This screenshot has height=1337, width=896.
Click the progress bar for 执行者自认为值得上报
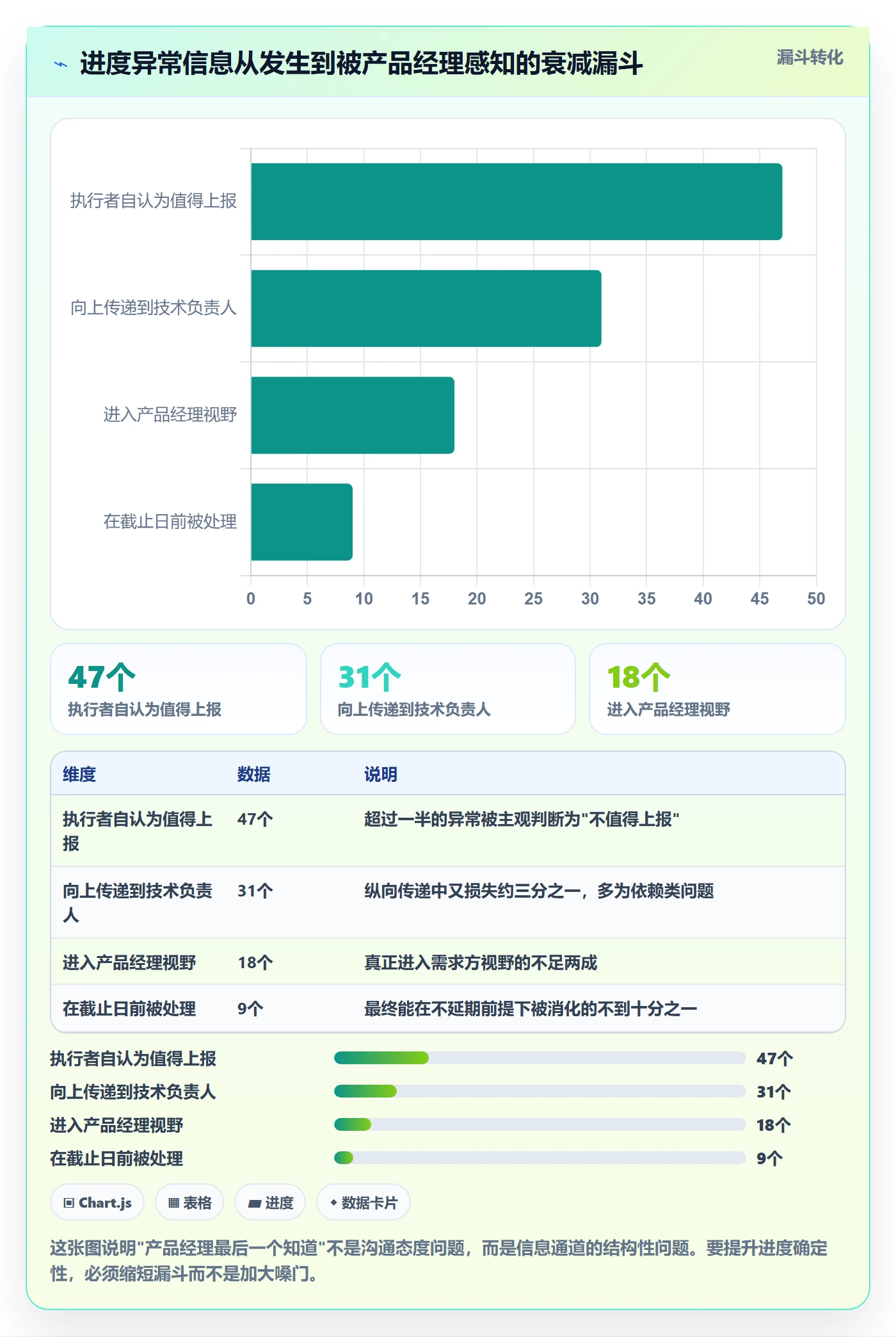tap(540, 1058)
